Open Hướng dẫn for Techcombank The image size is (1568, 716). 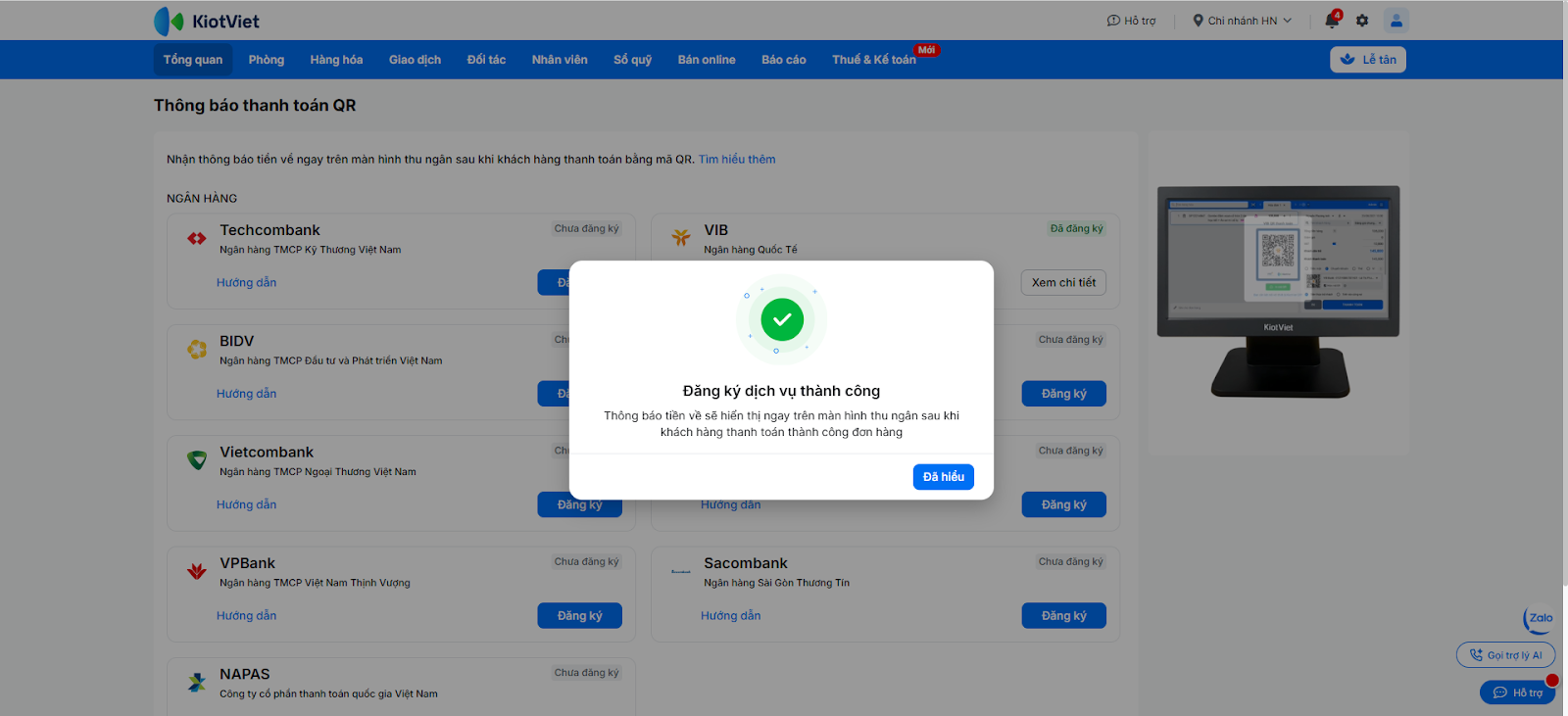point(246,283)
